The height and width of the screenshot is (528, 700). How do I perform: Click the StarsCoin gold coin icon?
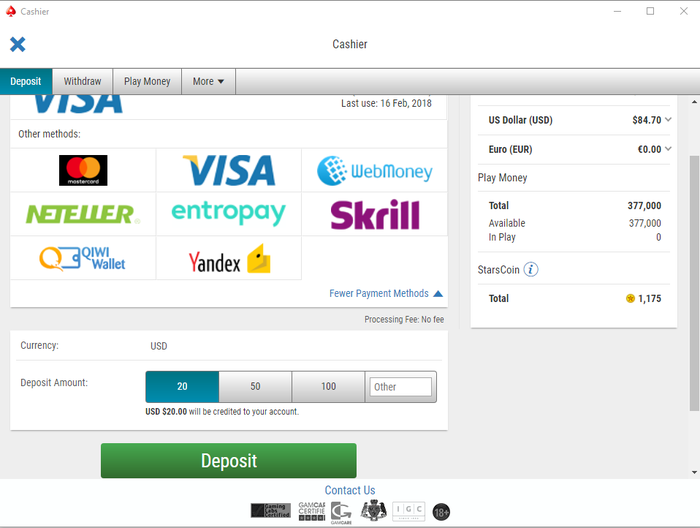click(630, 298)
